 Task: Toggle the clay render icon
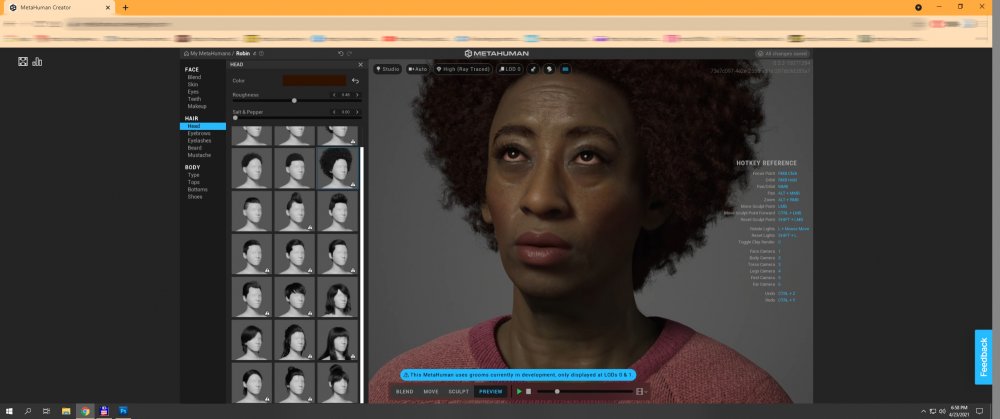pos(548,69)
